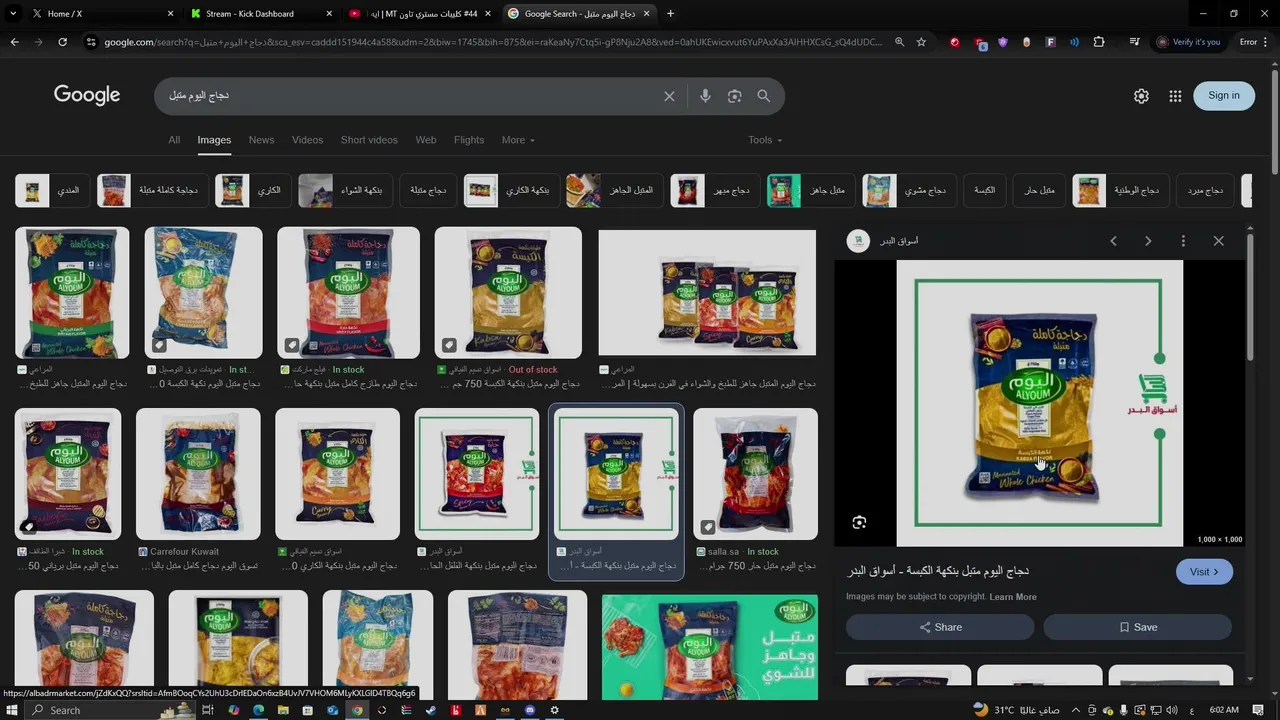Click the Verify it's you profile button
Viewport: 1280px width, 720px height.
(1189, 42)
